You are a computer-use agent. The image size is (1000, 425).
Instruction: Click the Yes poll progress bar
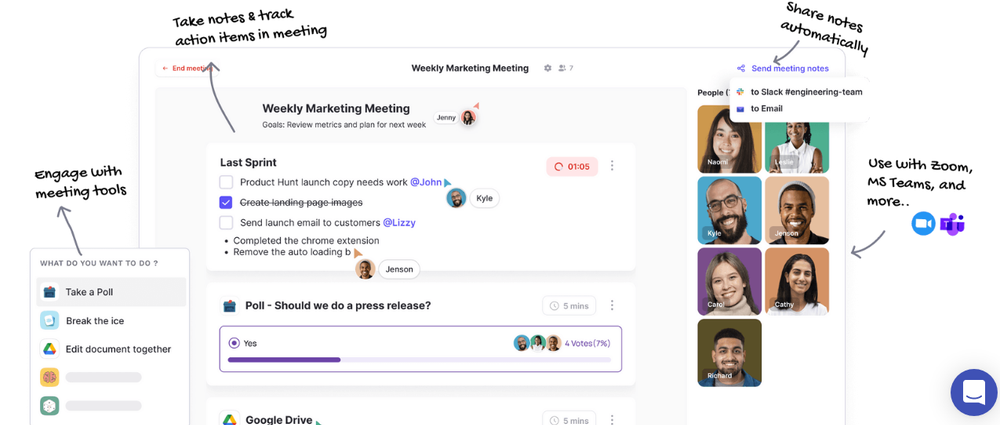pos(420,360)
